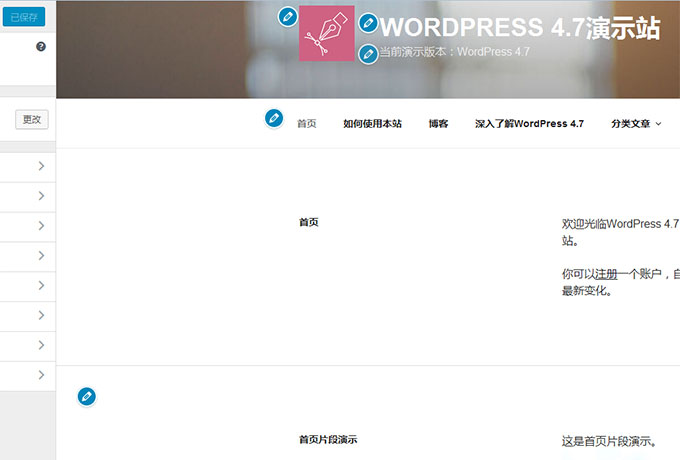The width and height of the screenshot is (680, 460).
Task: Click the pencil edit shortcut beside the tagline
Action: pos(368,54)
